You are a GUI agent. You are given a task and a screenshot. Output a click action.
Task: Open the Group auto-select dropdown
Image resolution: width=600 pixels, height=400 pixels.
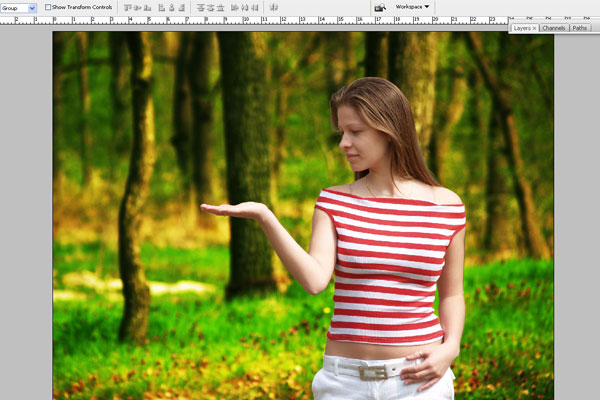18,7
